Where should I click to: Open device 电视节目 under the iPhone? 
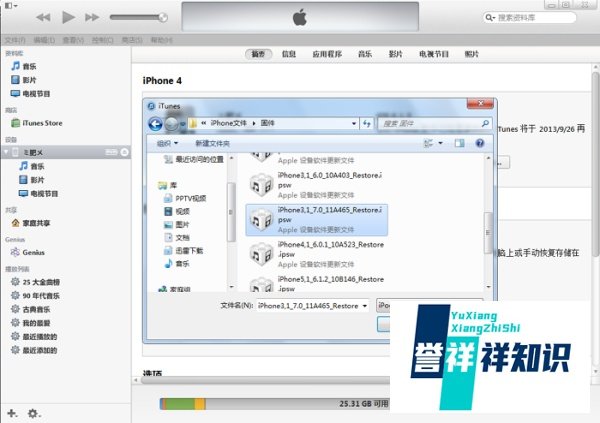click(x=38, y=194)
